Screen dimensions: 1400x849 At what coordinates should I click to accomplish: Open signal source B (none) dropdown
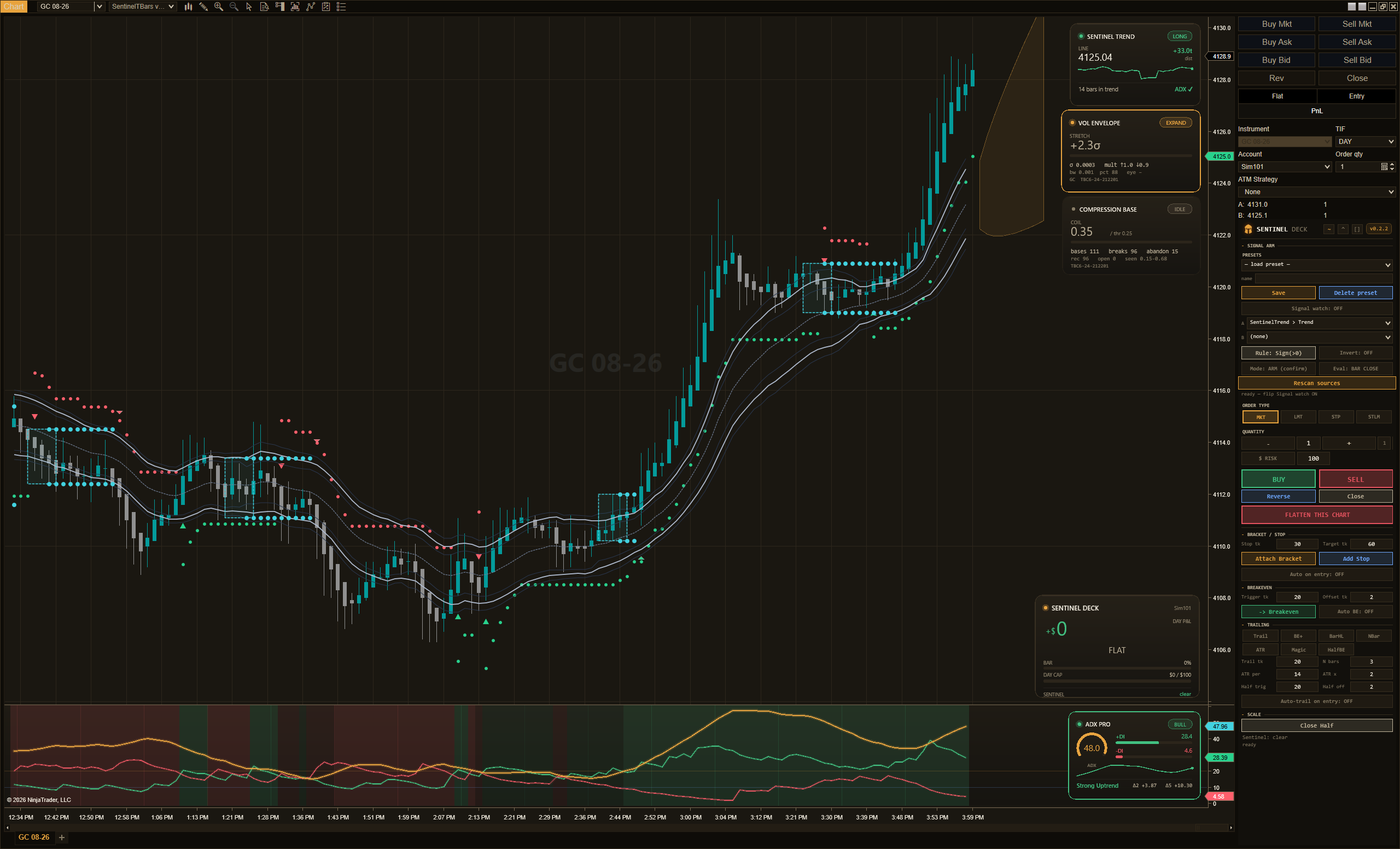(x=1319, y=337)
